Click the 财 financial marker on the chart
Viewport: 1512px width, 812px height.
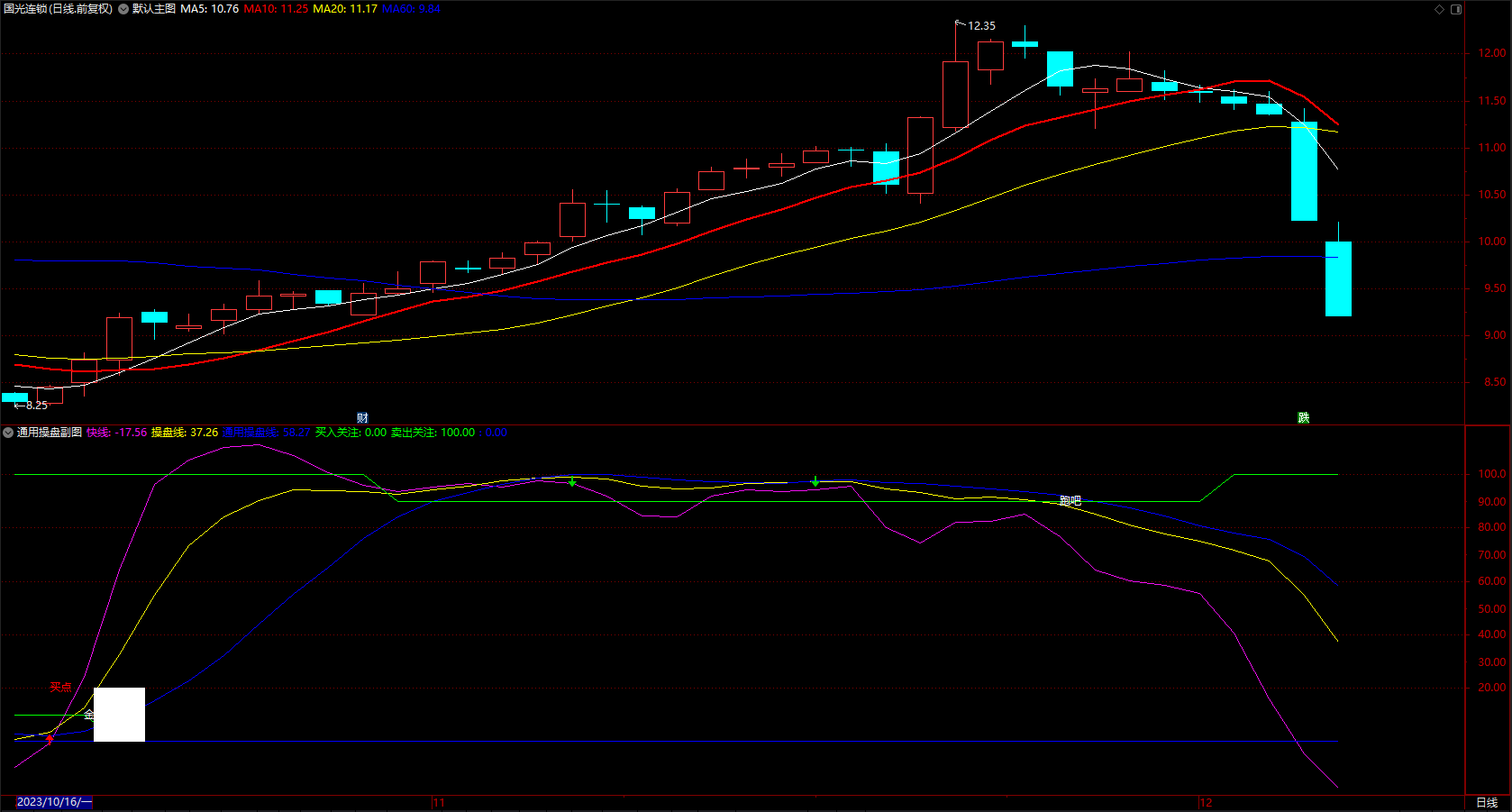[362, 418]
